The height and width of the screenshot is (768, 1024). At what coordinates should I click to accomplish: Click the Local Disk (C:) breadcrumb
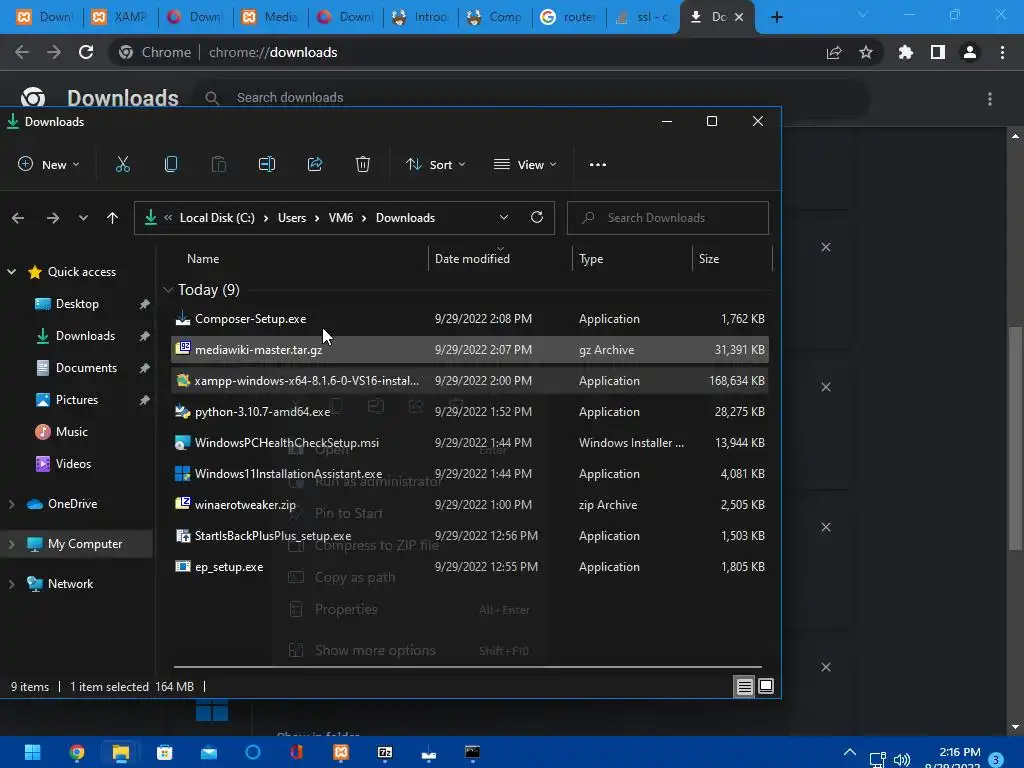217,217
